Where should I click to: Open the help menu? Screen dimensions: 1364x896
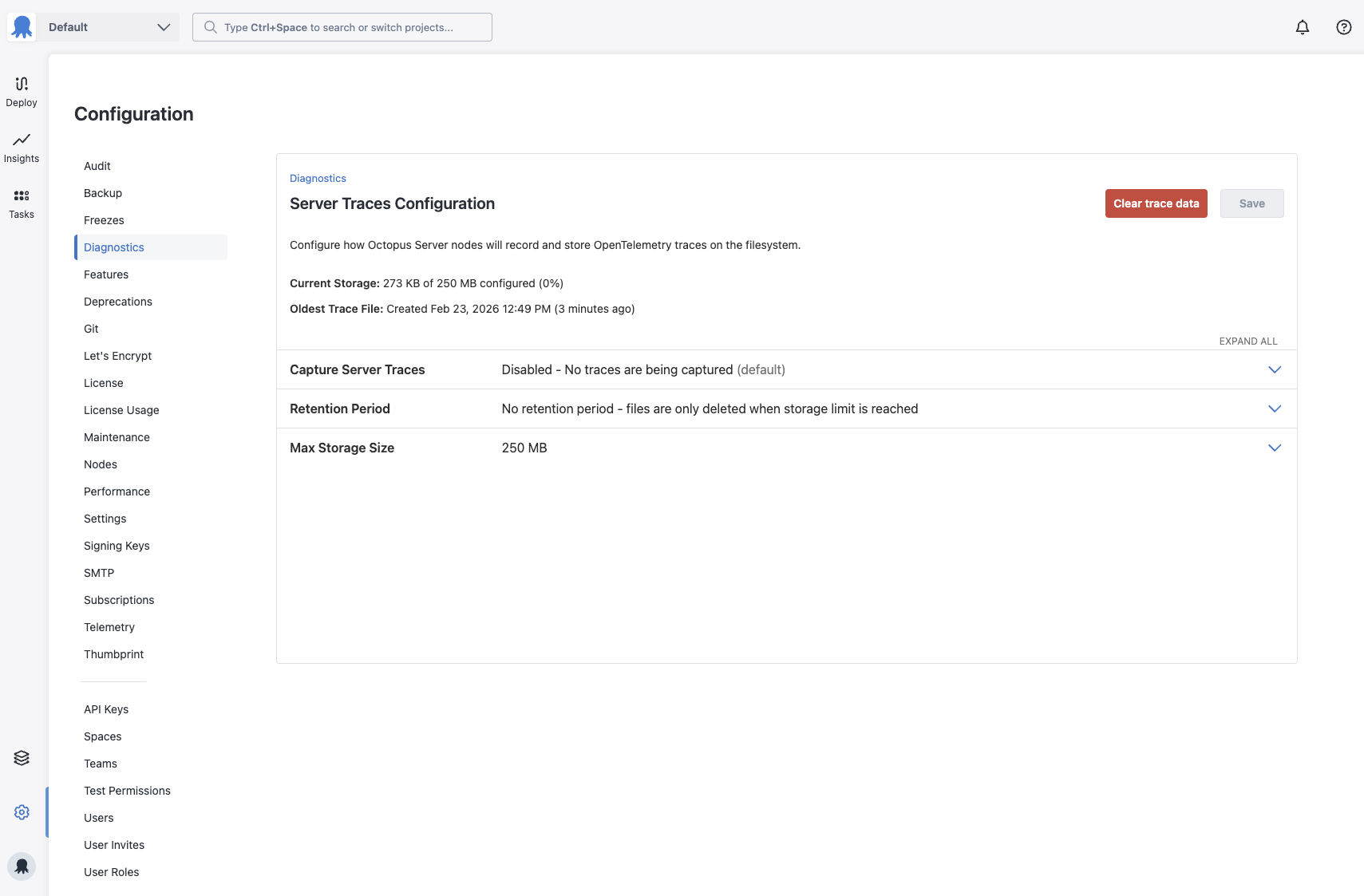point(1343,26)
